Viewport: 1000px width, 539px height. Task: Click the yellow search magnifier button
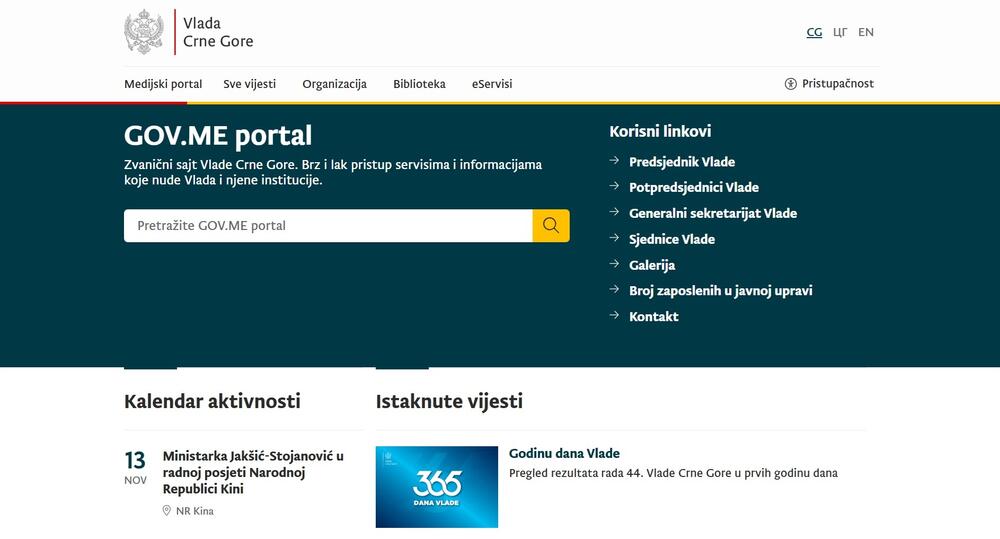(x=551, y=225)
